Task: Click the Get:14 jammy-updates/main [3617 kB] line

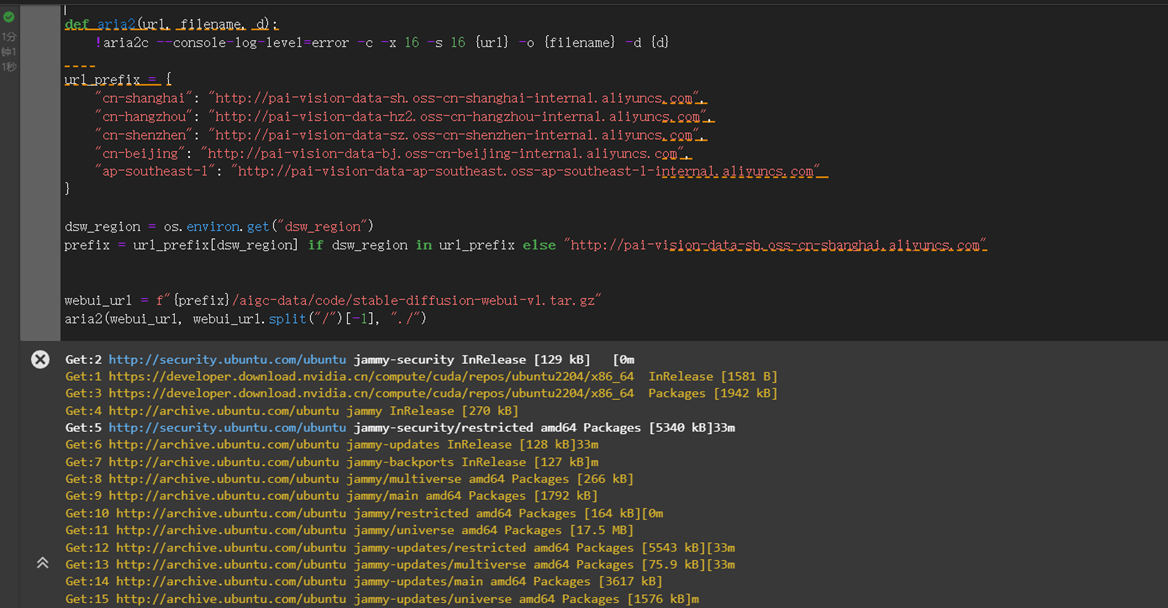Action: 364,581
